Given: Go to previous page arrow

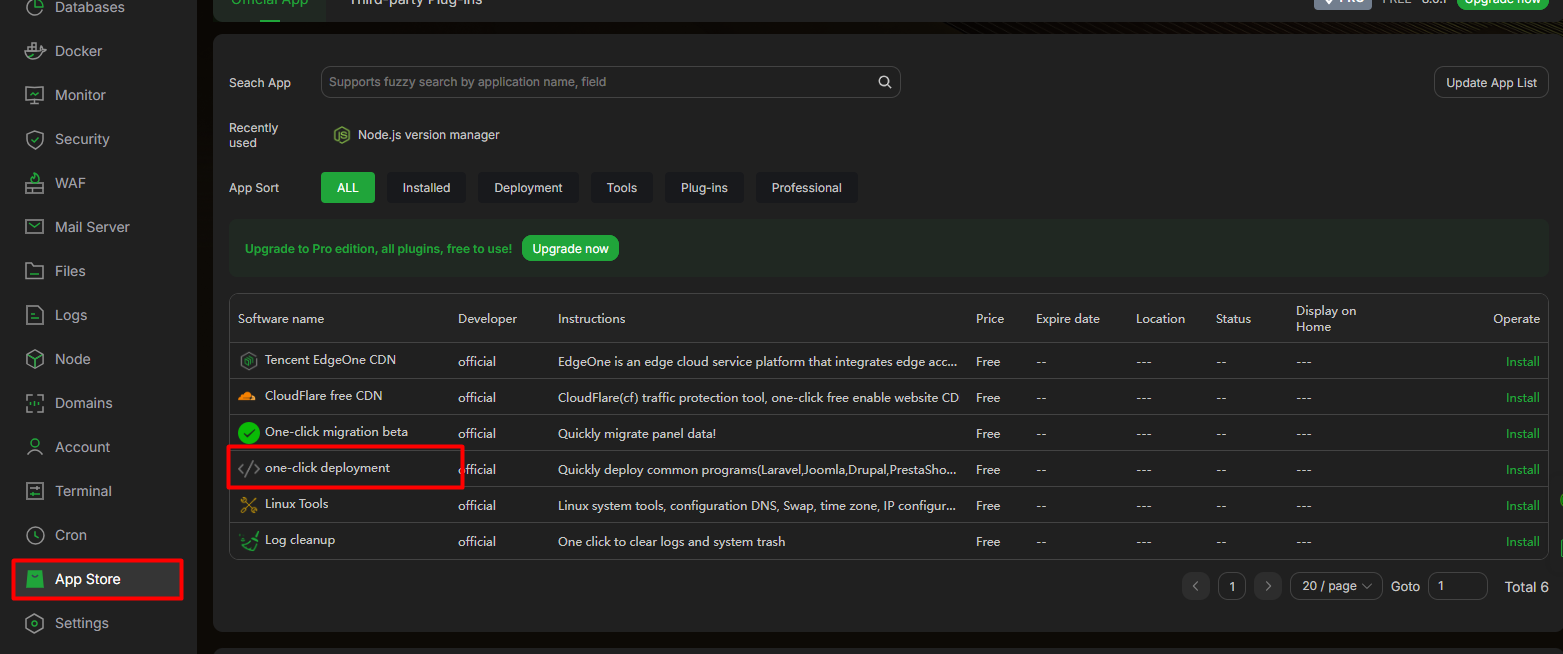Looking at the screenshot, I should pyautogui.click(x=1196, y=586).
